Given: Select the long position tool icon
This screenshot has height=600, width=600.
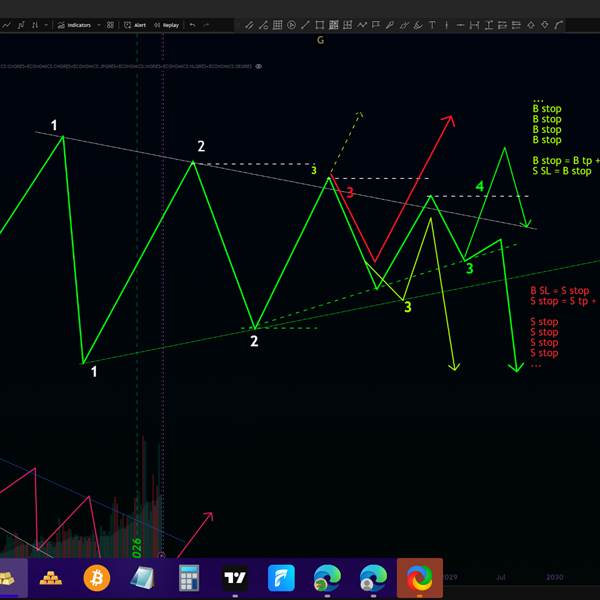Looking at the screenshot, I should (x=502, y=25).
